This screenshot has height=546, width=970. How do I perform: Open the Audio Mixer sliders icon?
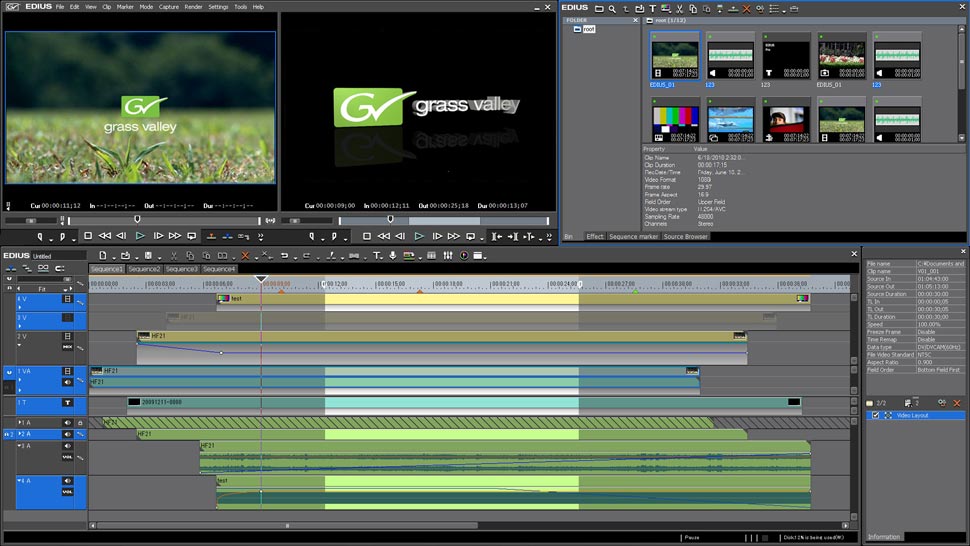point(448,255)
